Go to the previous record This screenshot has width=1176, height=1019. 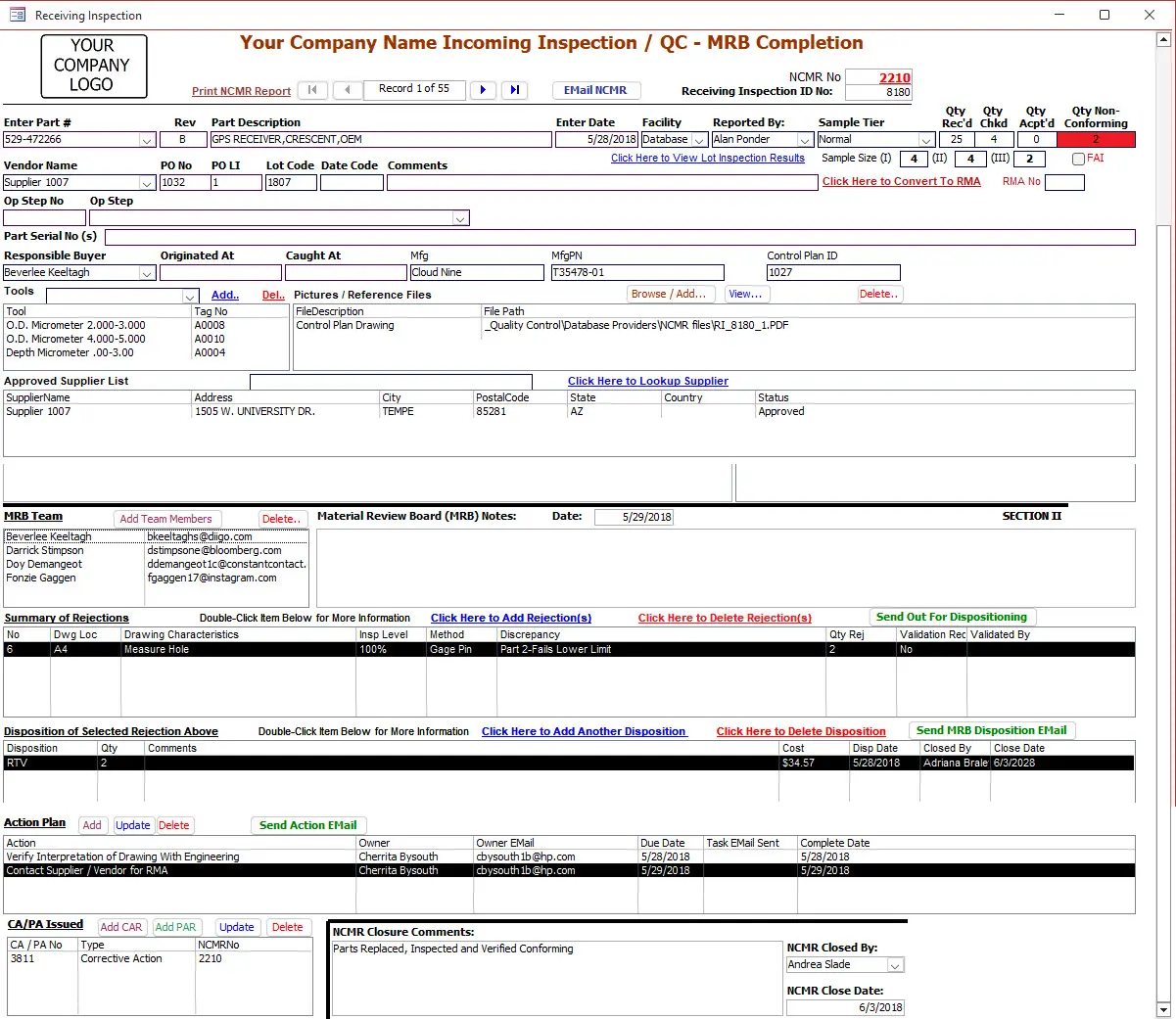(348, 90)
